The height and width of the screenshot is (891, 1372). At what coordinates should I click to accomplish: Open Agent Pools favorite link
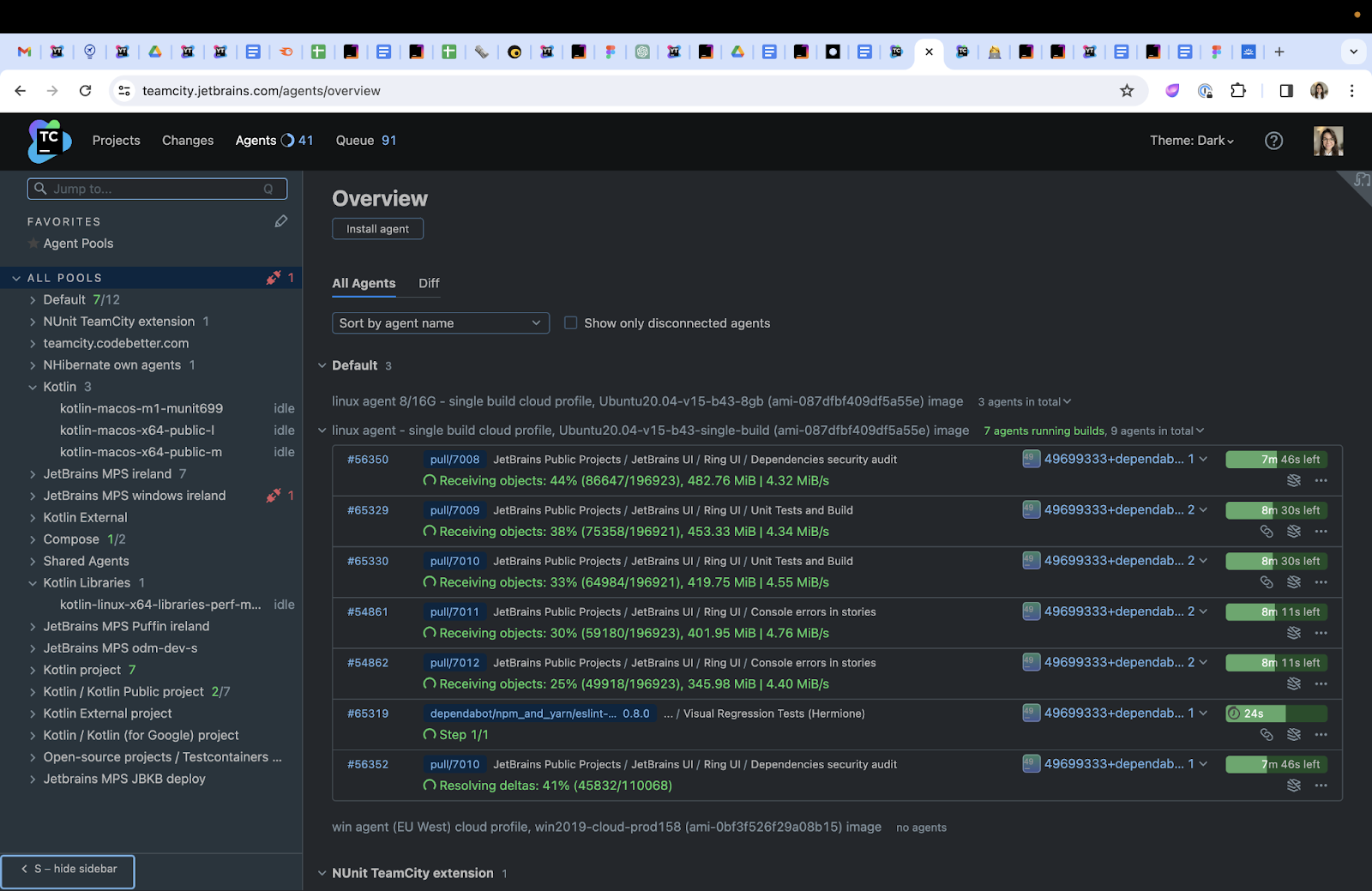(78, 244)
